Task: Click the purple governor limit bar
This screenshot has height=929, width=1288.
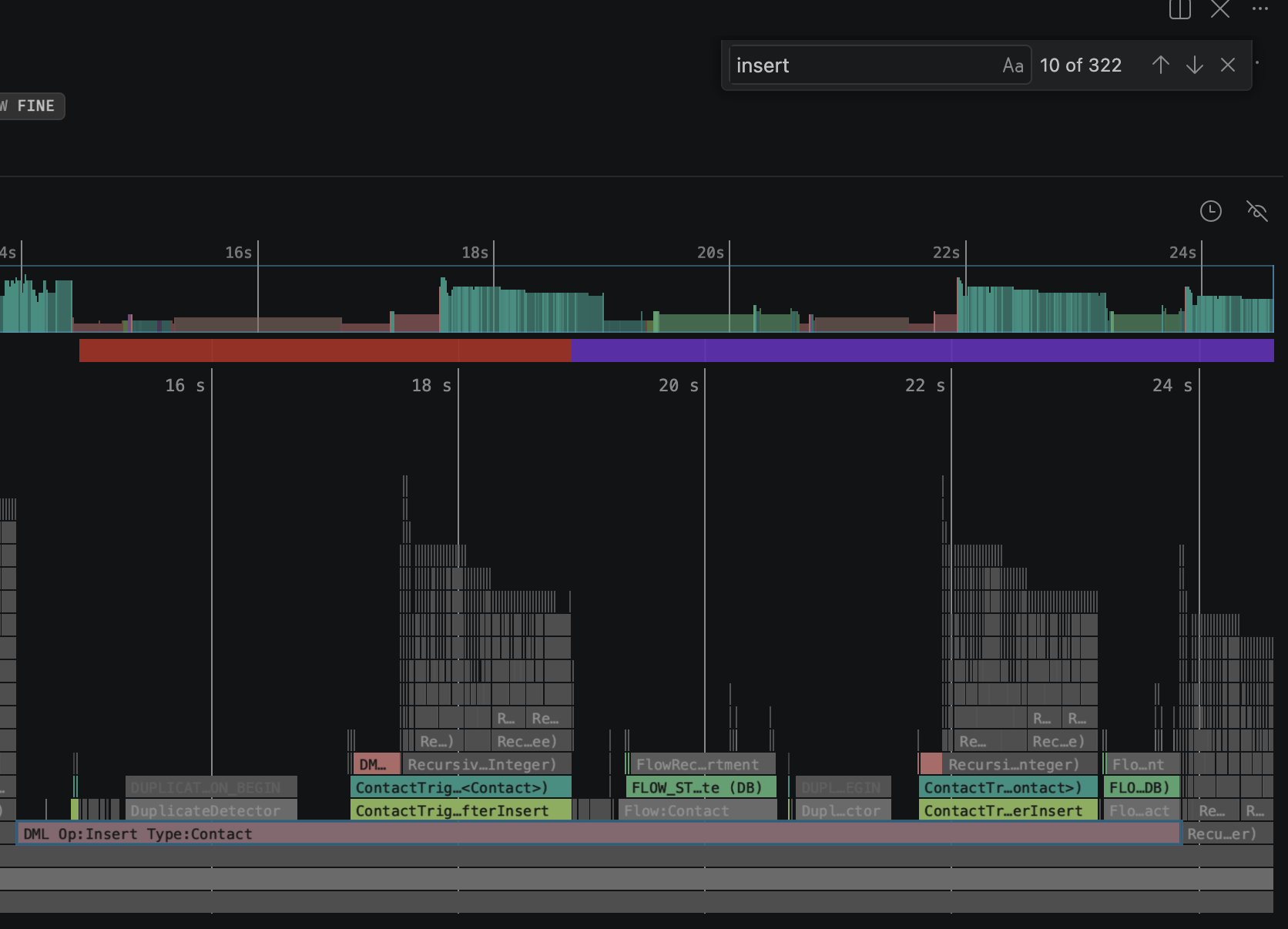Action: click(x=922, y=350)
